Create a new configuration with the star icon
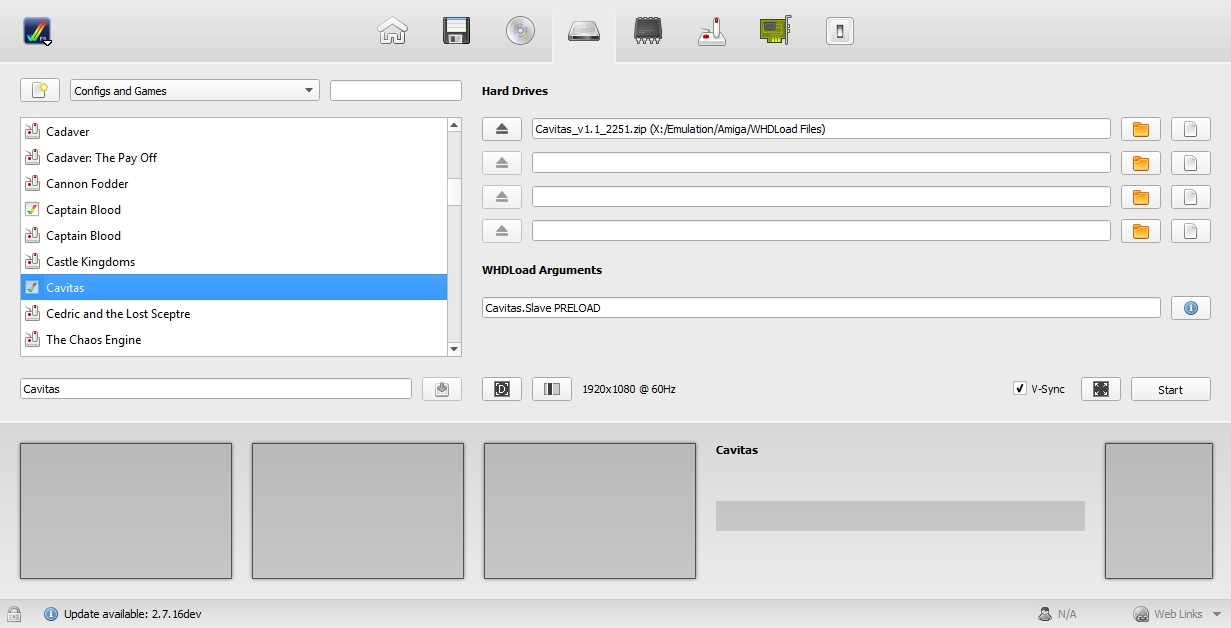The width and height of the screenshot is (1231, 628). pos(40,90)
